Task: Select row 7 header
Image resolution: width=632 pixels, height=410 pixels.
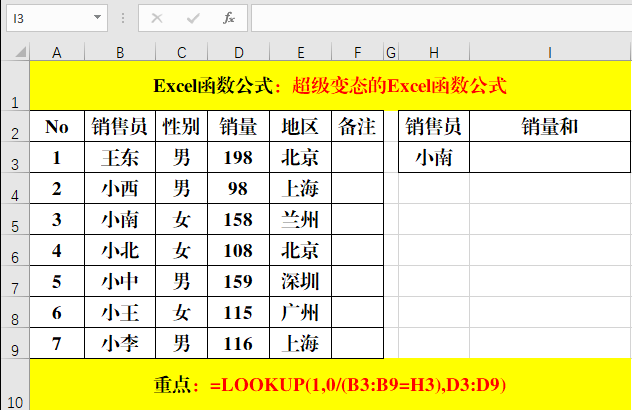Action: pos(15,281)
